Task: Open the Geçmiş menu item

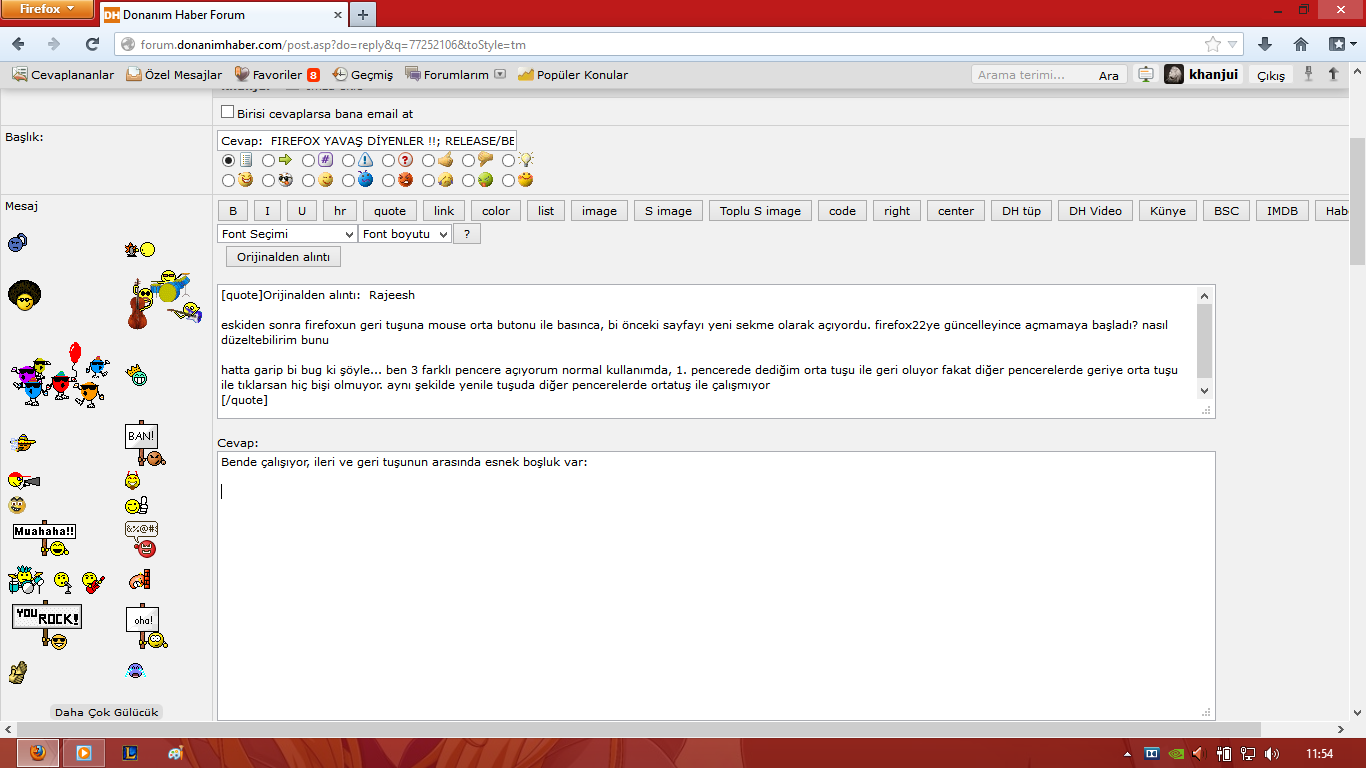Action: [363, 75]
